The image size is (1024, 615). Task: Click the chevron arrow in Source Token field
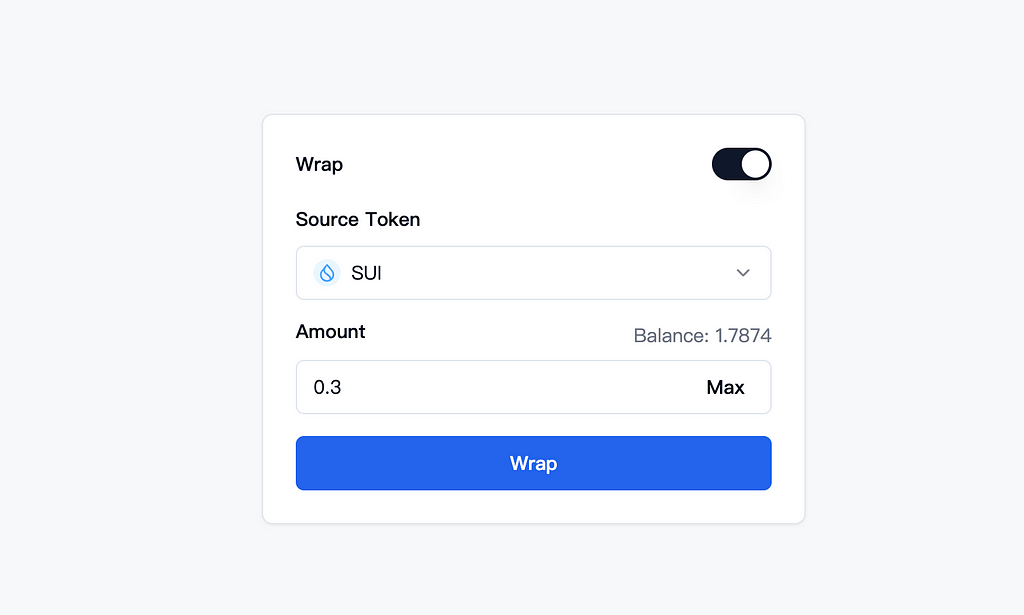pyautogui.click(x=743, y=273)
